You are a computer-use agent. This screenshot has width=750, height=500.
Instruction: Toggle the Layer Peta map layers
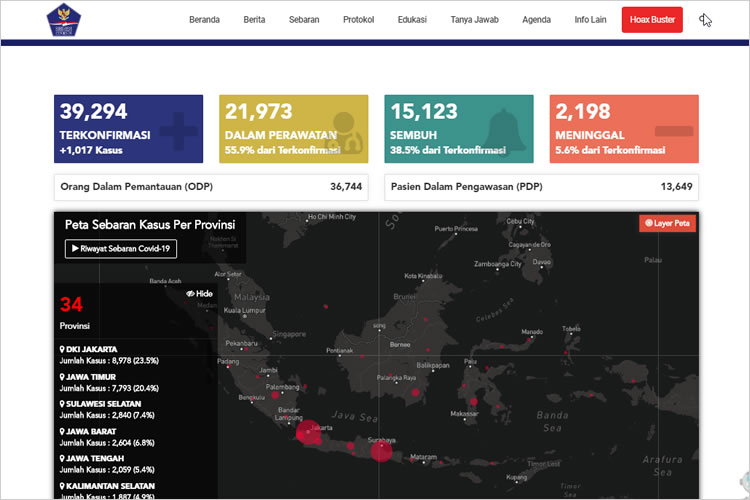click(666, 223)
